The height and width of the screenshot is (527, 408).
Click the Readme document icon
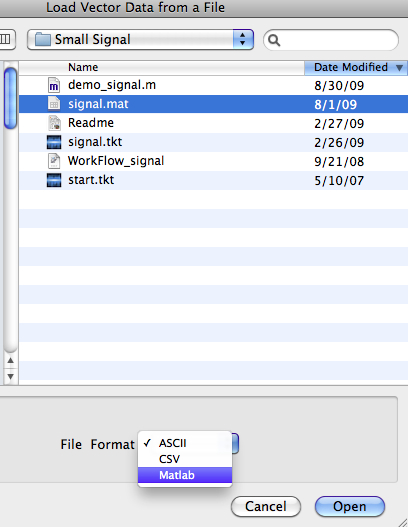coord(54,123)
